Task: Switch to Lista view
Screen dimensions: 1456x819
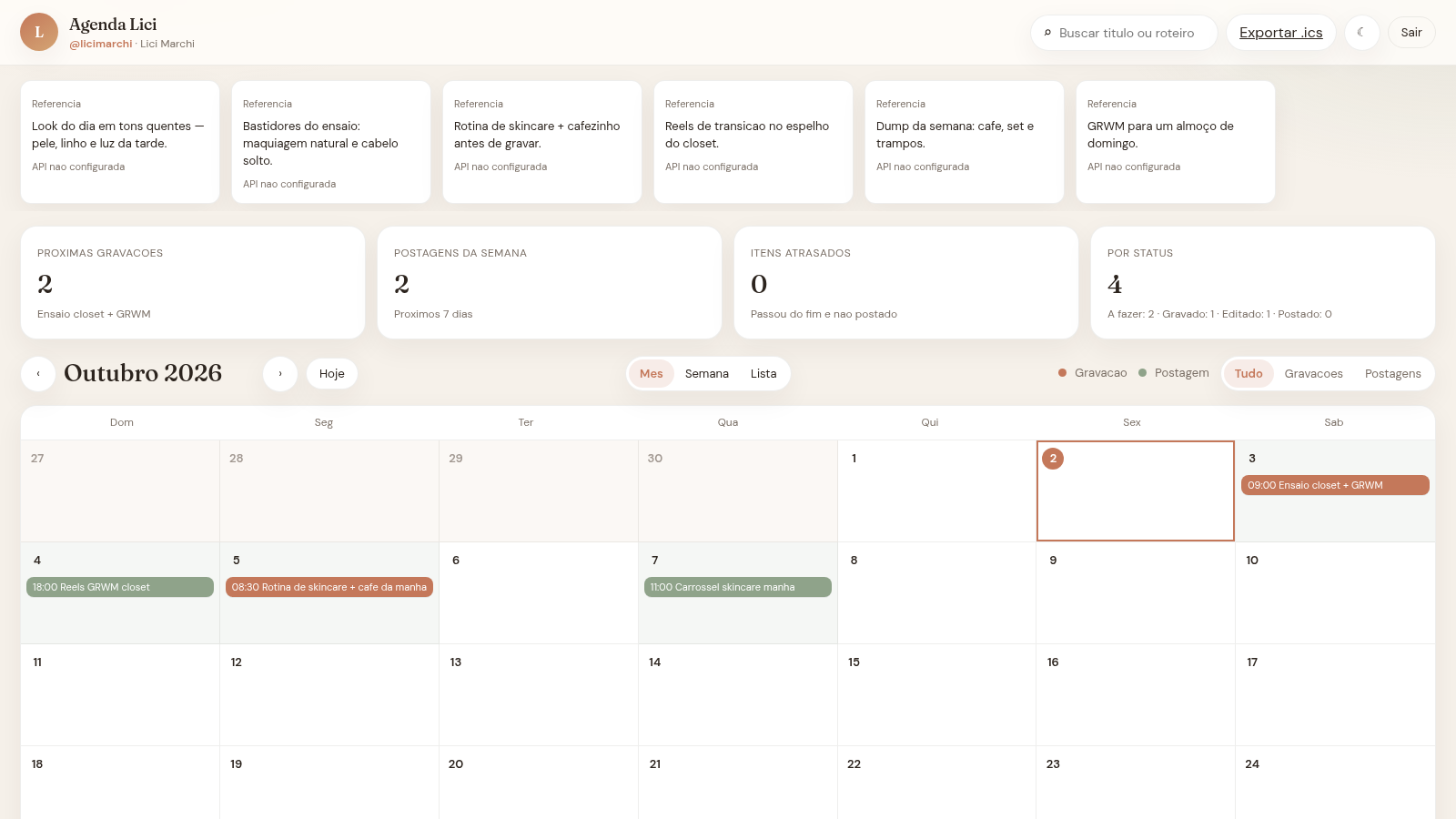Action: tap(763, 374)
